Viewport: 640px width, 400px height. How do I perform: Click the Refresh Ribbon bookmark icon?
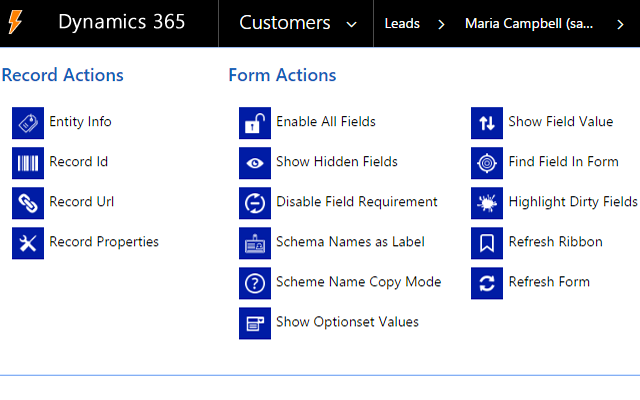tap(487, 242)
